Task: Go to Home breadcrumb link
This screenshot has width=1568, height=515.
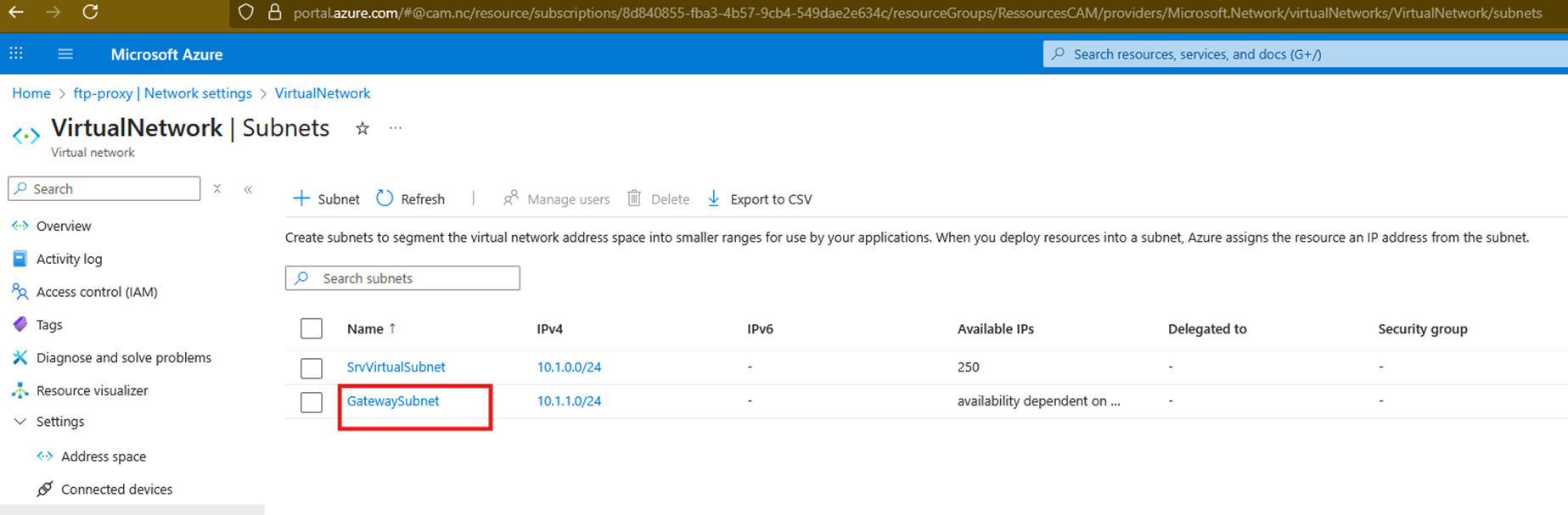Action: tap(31, 93)
